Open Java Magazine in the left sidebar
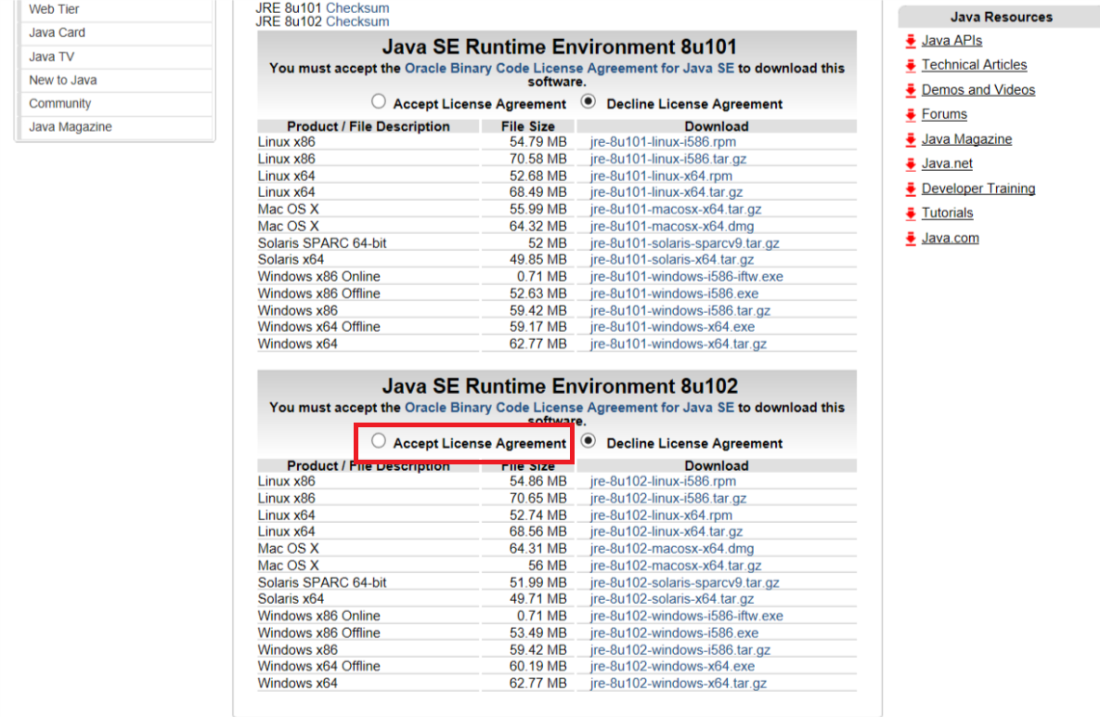The image size is (1100, 717). click(70, 126)
